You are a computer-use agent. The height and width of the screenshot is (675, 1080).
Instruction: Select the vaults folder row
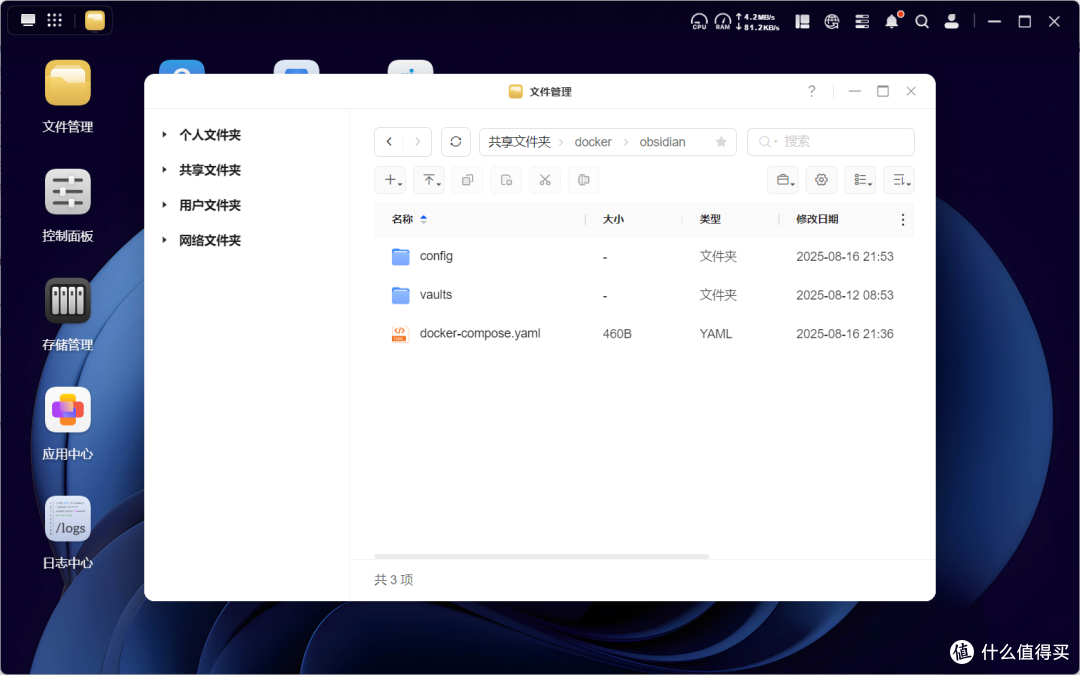click(x=644, y=295)
